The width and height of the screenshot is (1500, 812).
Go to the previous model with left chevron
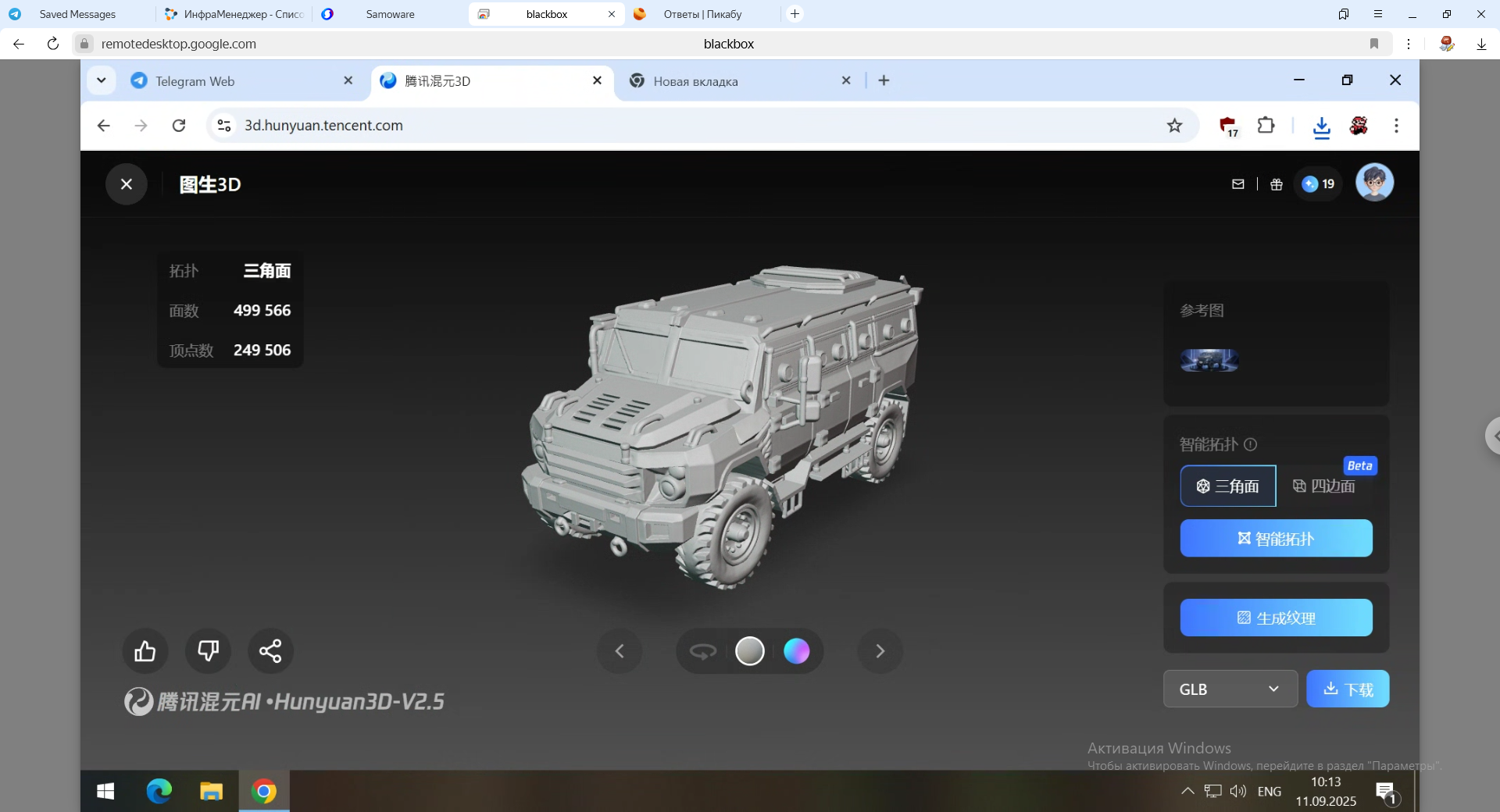tap(620, 651)
